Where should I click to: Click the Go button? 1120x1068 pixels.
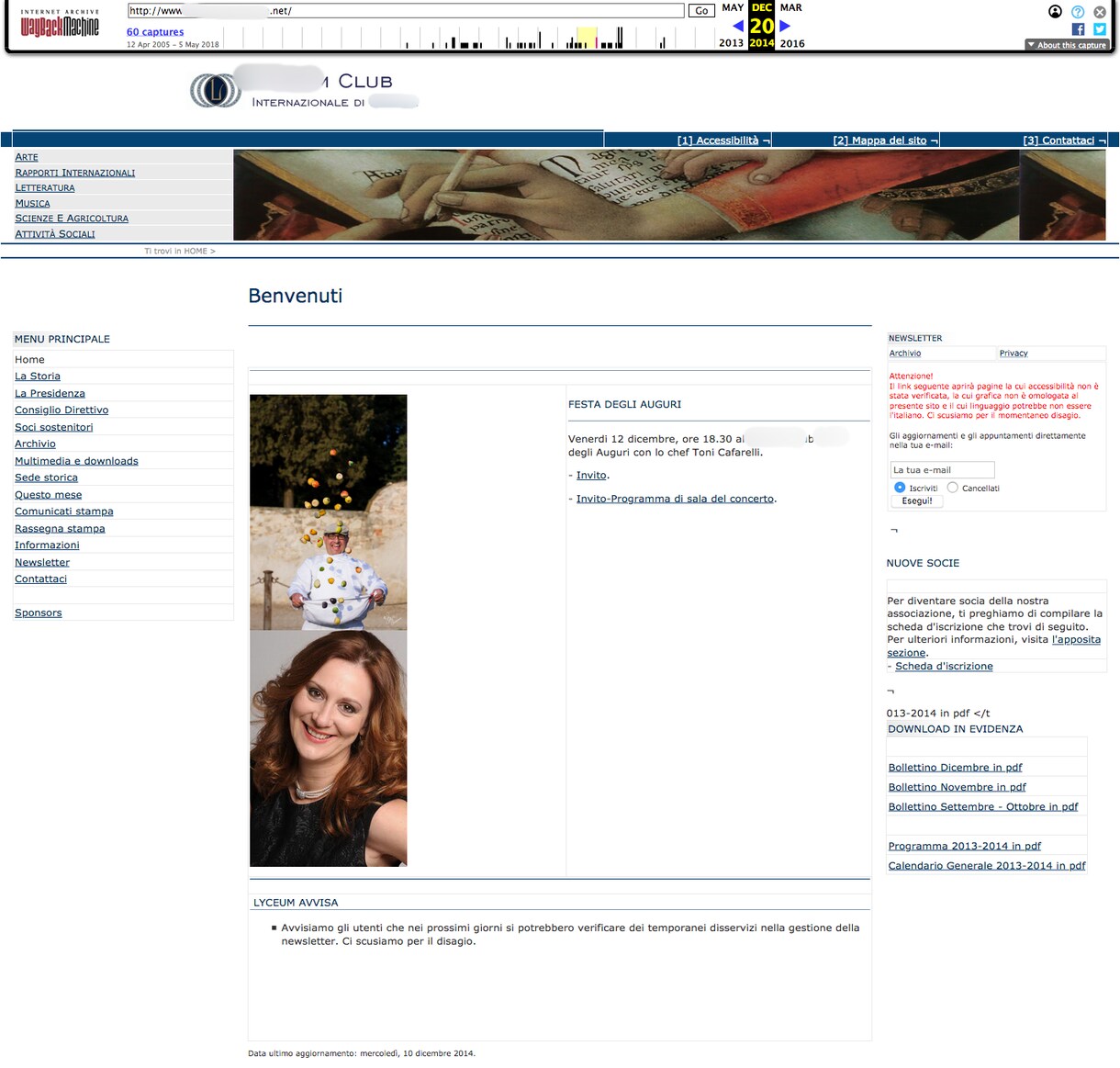[701, 11]
